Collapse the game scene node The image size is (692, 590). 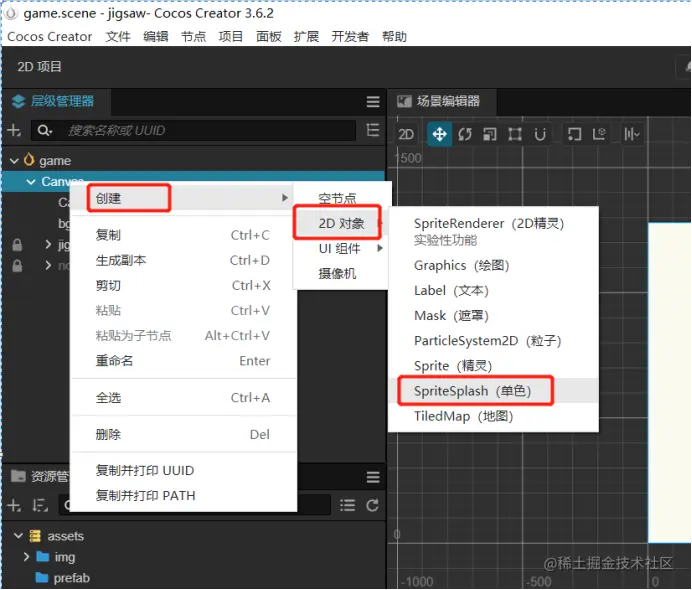click(x=14, y=161)
